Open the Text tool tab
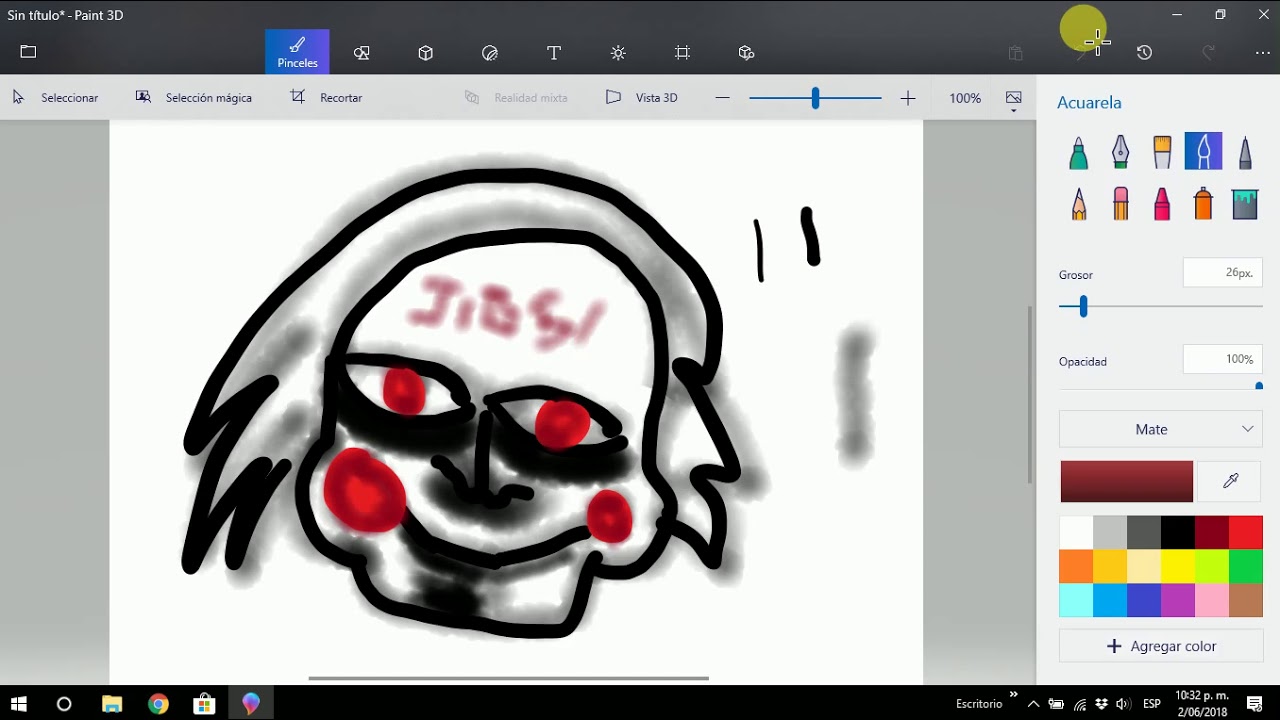This screenshot has height=720, width=1280. click(x=554, y=53)
